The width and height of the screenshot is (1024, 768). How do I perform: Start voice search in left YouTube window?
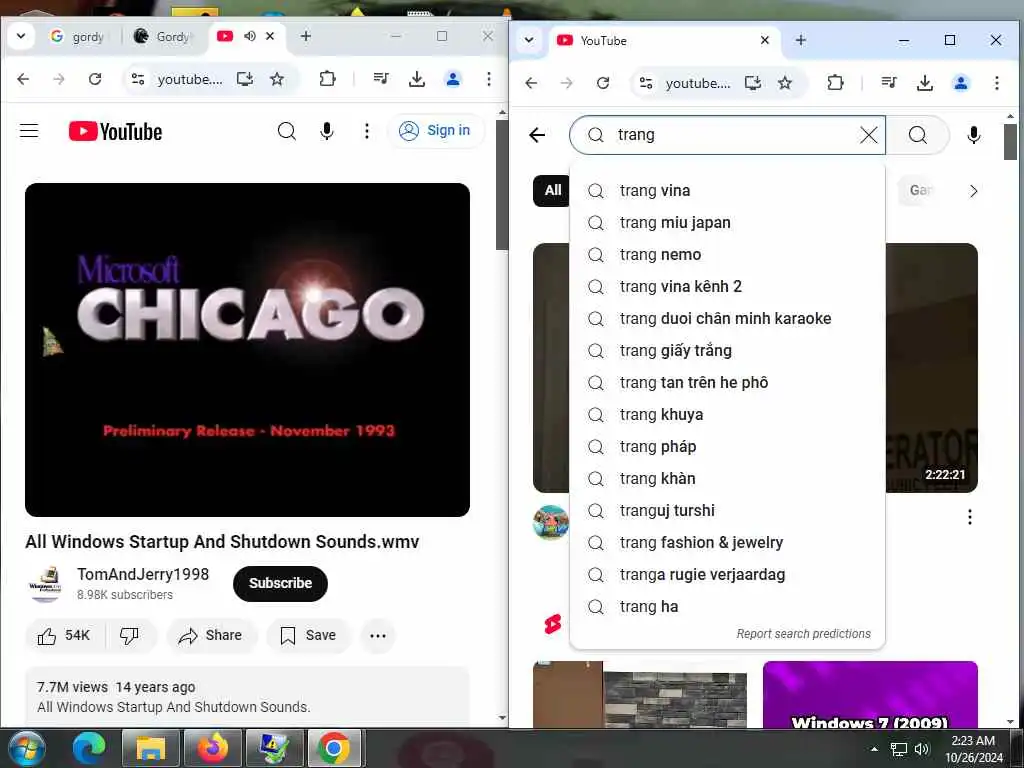coord(327,131)
